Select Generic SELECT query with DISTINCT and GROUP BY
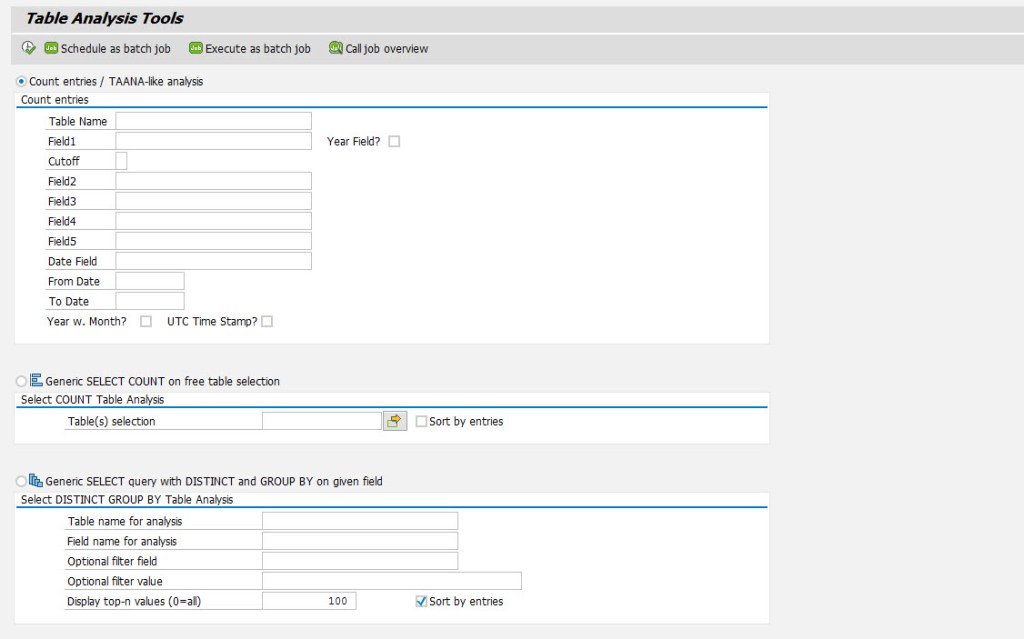This screenshot has width=1024, height=639. click(x=20, y=481)
